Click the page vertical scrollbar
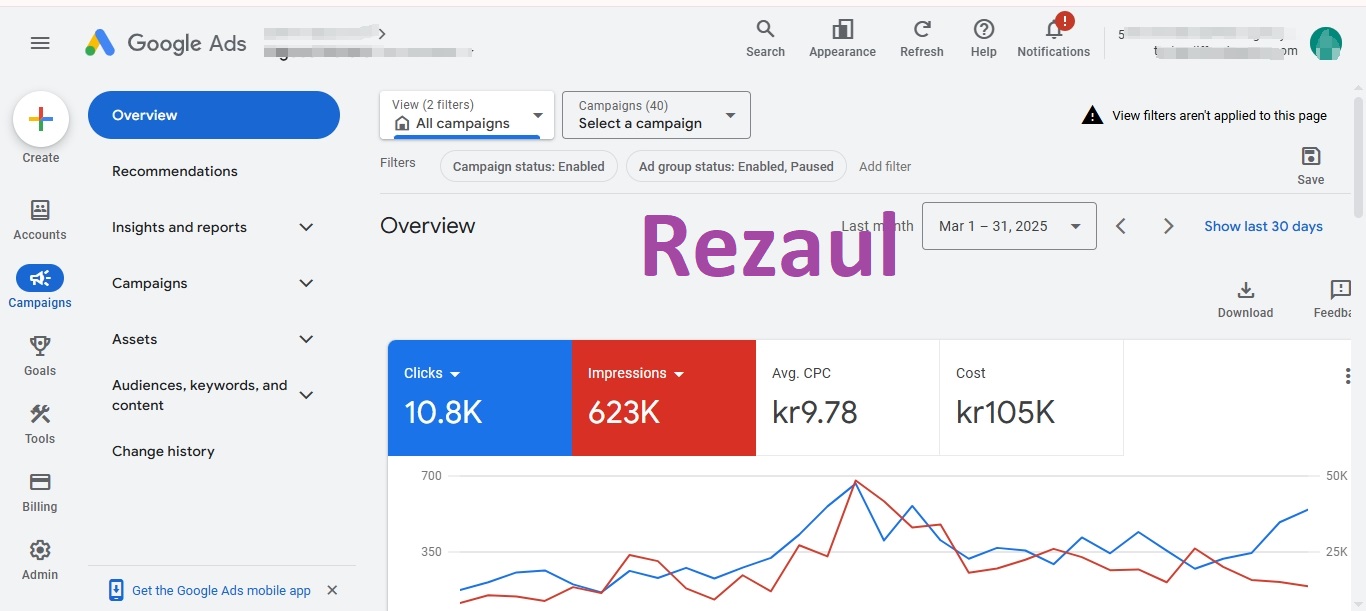The width and height of the screenshot is (1366, 611). 1358,155
